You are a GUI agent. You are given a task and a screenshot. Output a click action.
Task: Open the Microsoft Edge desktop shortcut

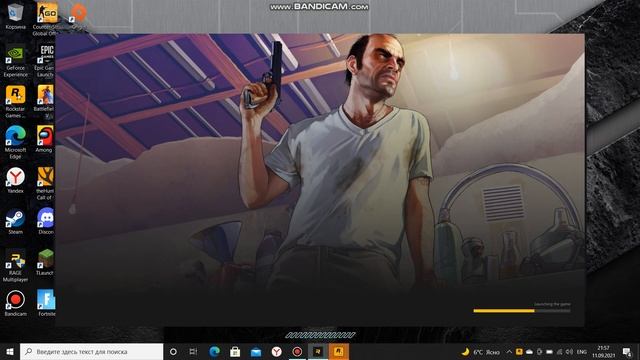16,143
